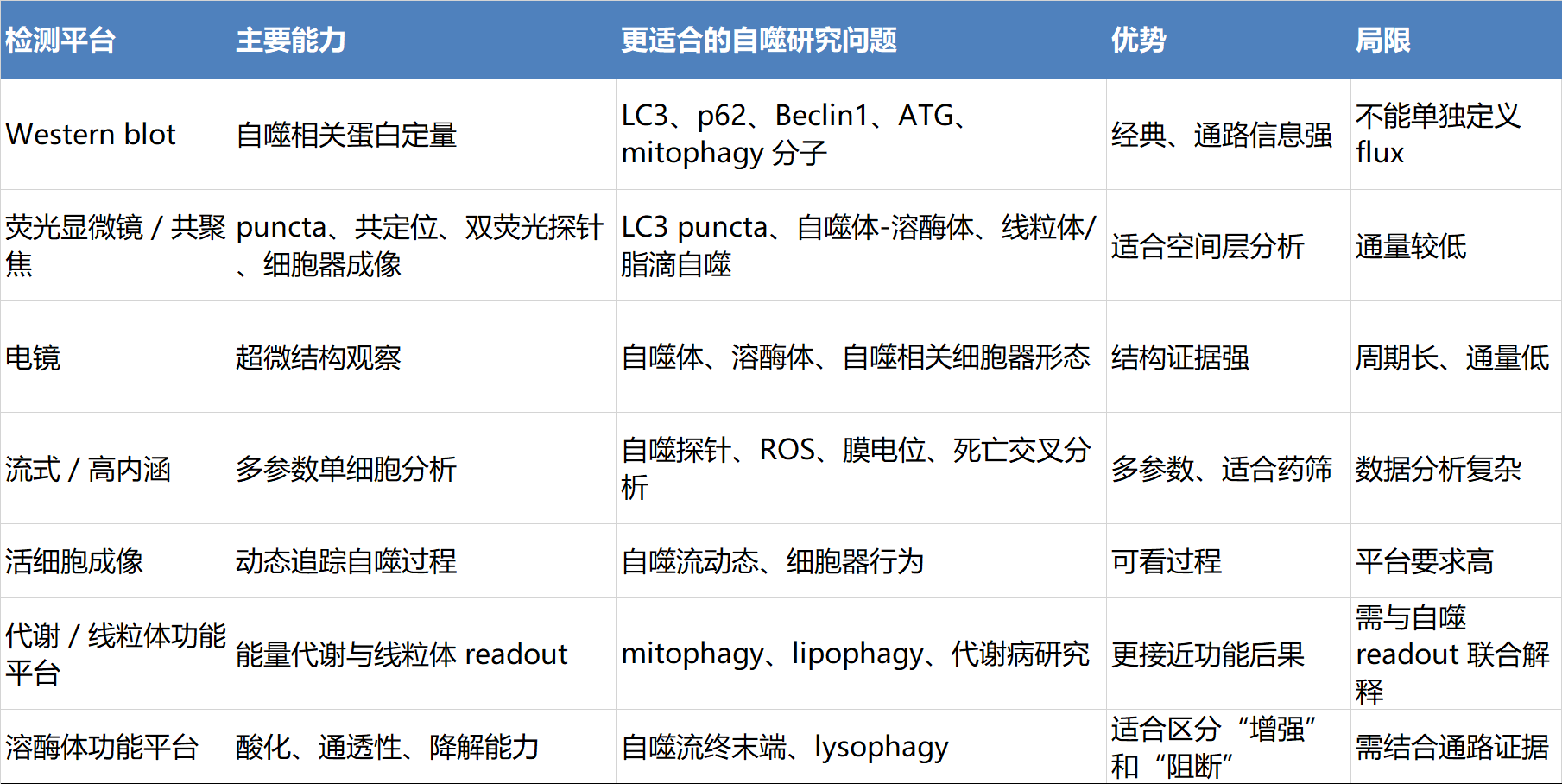
Task: Select the 荧光显微镜 / 共聚焦 cell
Action: [x=115, y=245]
